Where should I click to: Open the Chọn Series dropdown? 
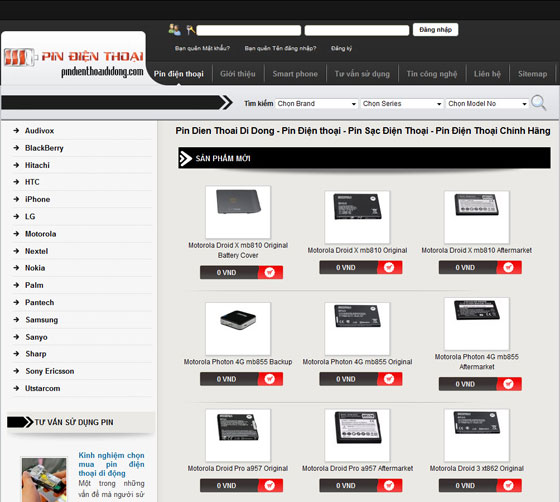402,104
